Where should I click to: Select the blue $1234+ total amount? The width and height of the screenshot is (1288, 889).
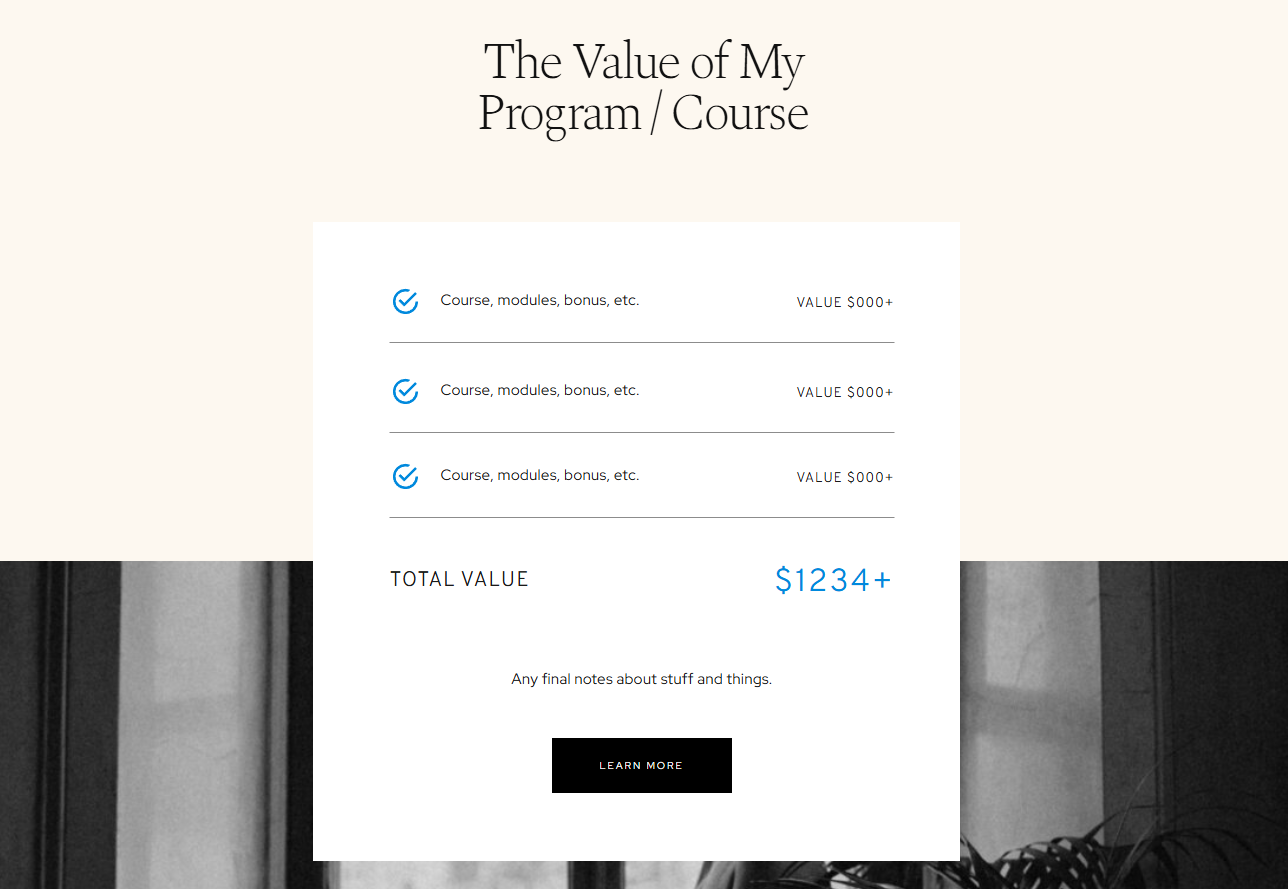click(x=833, y=580)
